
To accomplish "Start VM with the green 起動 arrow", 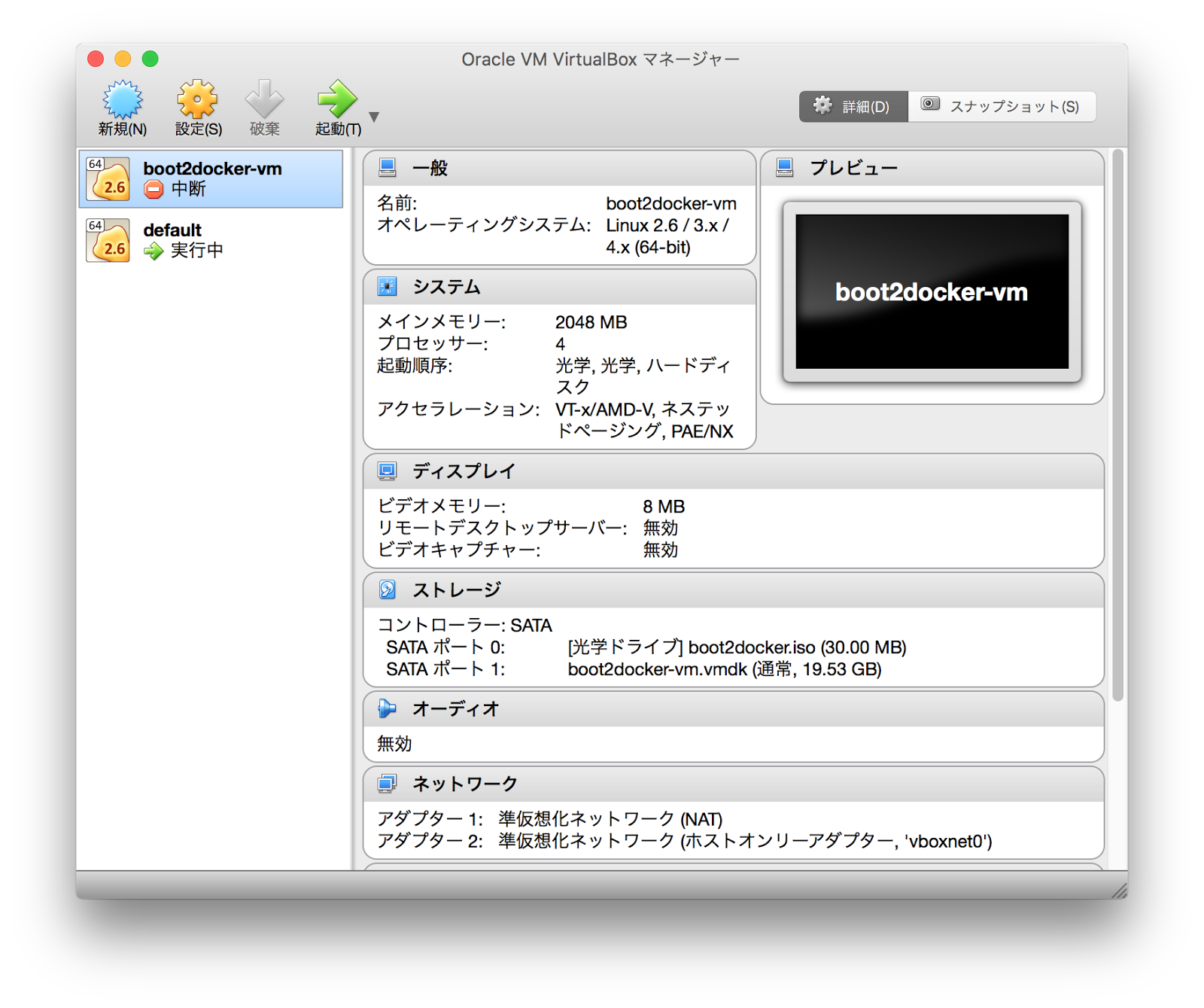I will coord(336,99).
